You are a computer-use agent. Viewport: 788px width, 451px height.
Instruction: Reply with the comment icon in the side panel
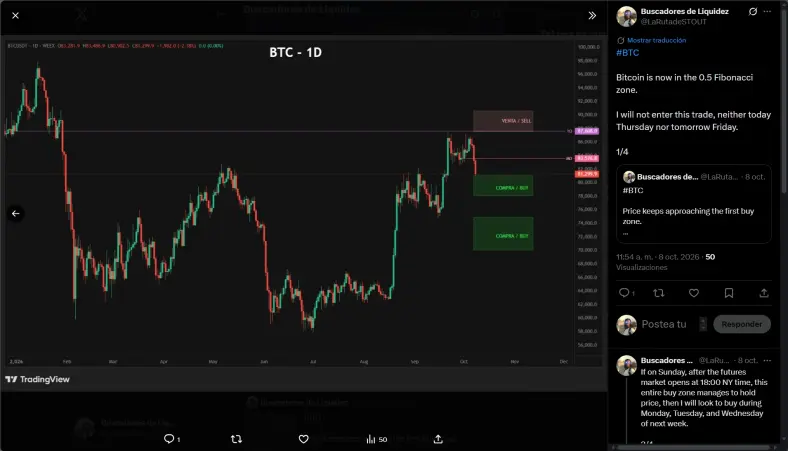click(624, 293)
